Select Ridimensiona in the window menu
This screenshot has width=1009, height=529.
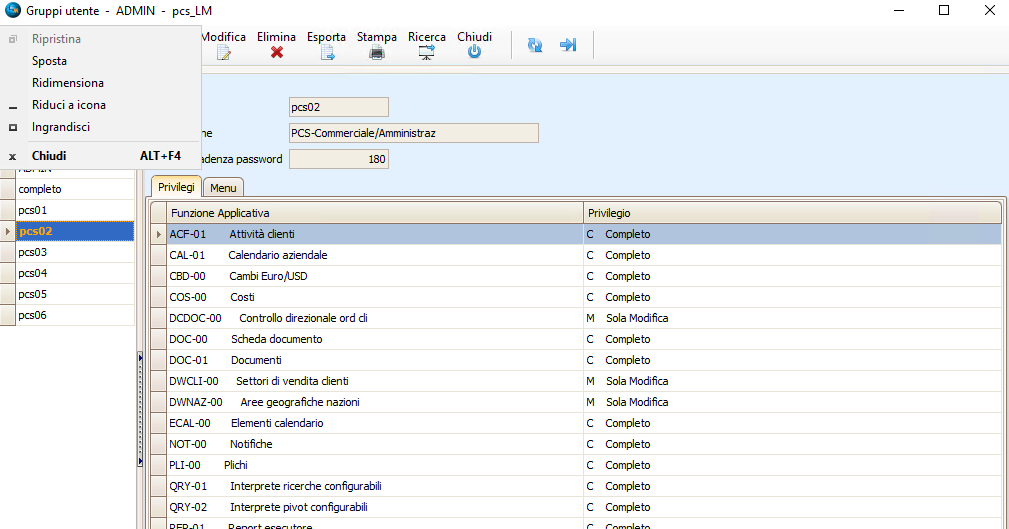[x=68, y=83]
